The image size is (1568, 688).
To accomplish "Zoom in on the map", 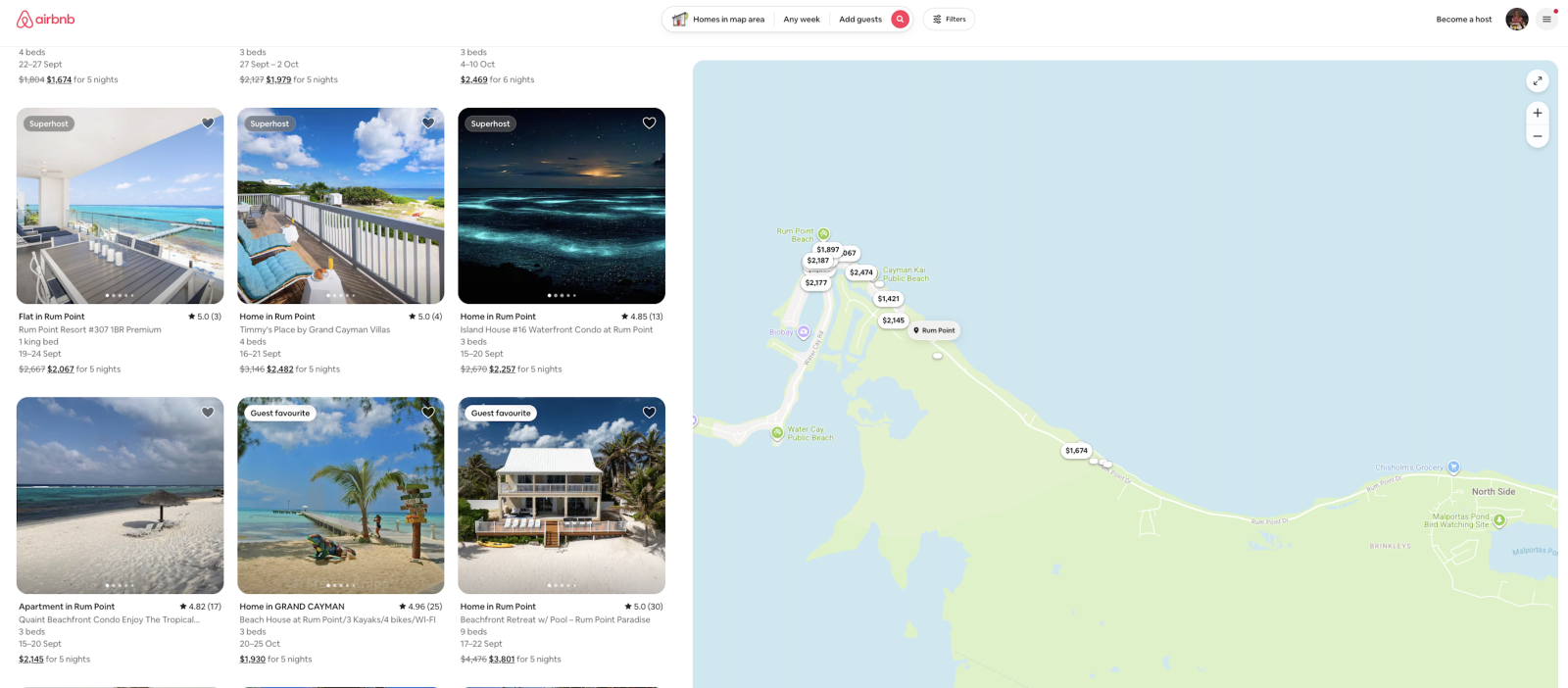I will (x=1537, y=113).
